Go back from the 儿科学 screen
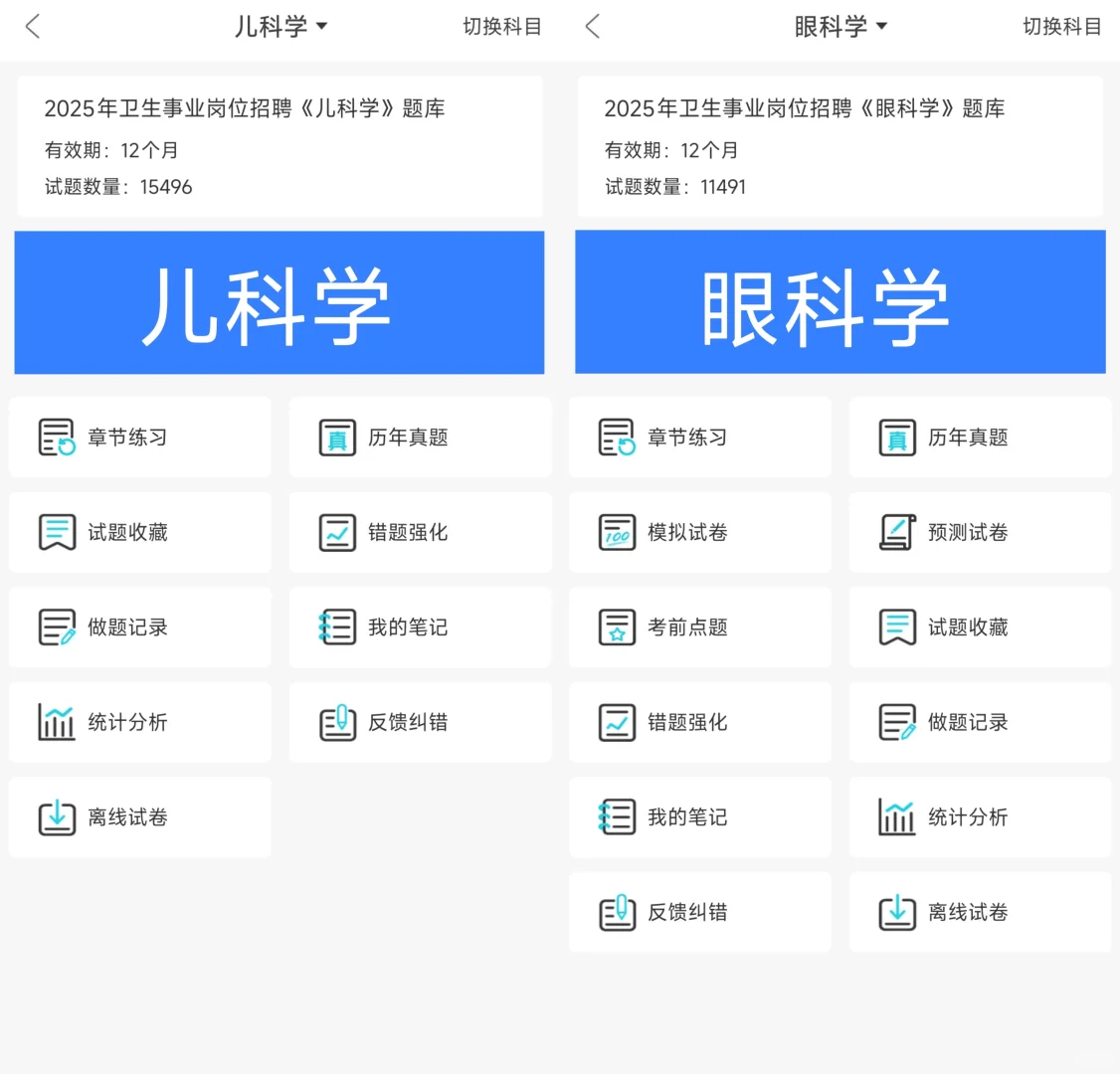 point(32,27)
